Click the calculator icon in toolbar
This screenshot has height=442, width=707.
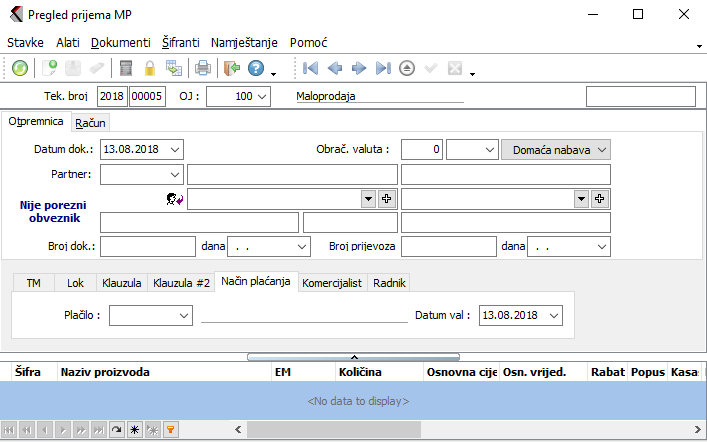tap(126, 69)
